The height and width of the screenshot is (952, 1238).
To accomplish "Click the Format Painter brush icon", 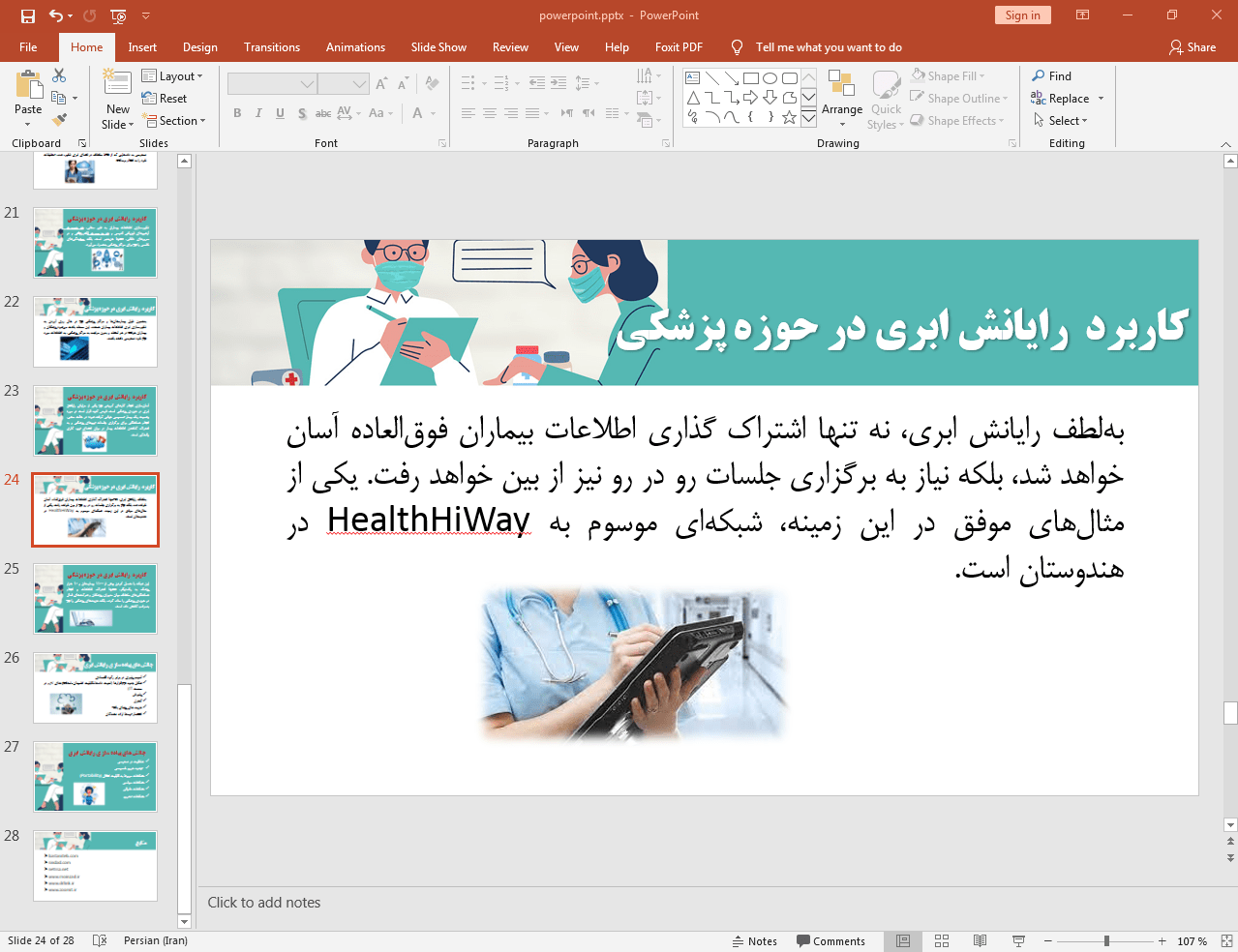I will (x=59, y=120).
